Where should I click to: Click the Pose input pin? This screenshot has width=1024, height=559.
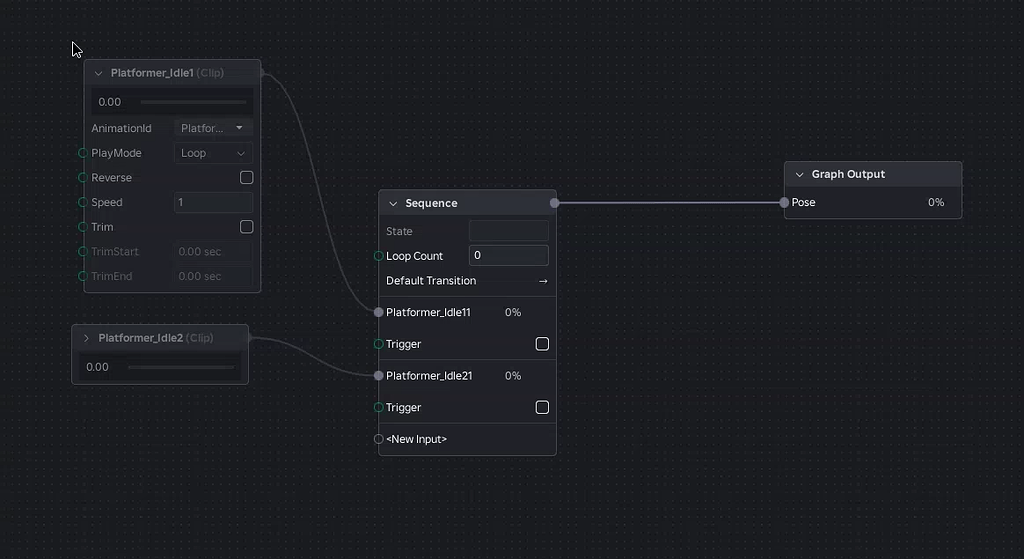784,202
